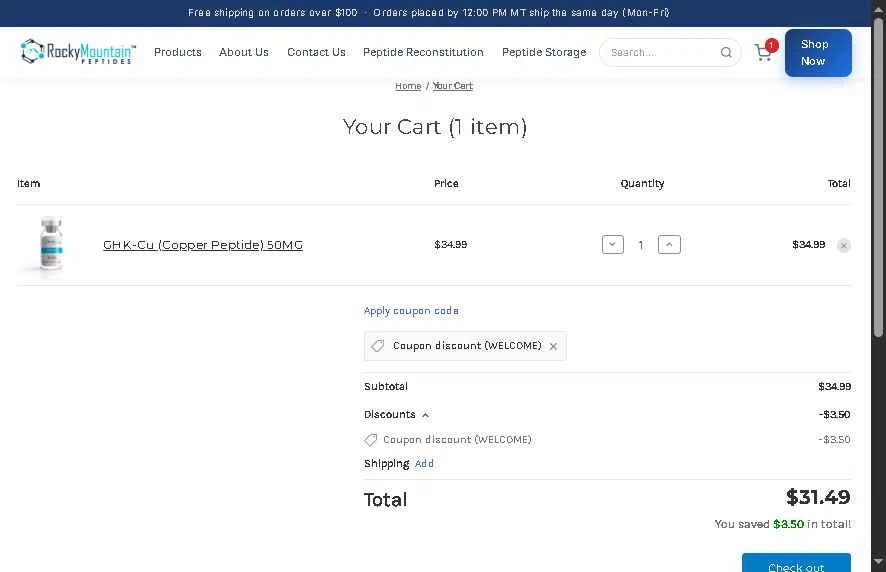The width and height of the screenshot is (886, 572).
Task: Focus the Search input field
Action: pyautogui.click(x=661, y=53)
